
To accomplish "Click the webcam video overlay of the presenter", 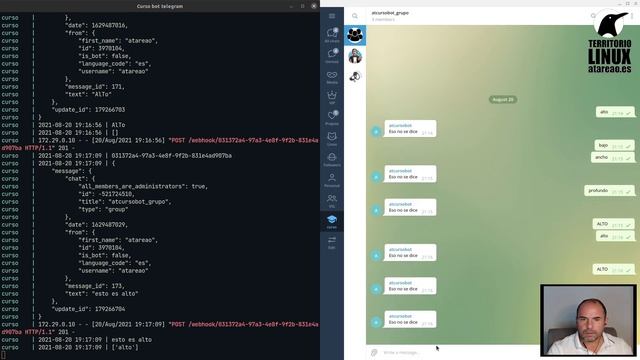I will click(x=588, y=320).
